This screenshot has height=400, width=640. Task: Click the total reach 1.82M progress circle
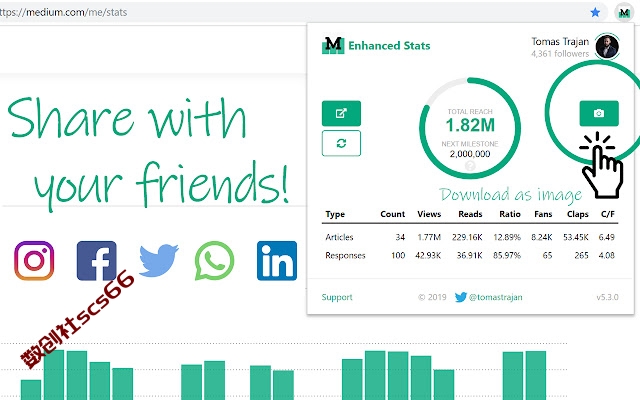click(x=470, y=128)
